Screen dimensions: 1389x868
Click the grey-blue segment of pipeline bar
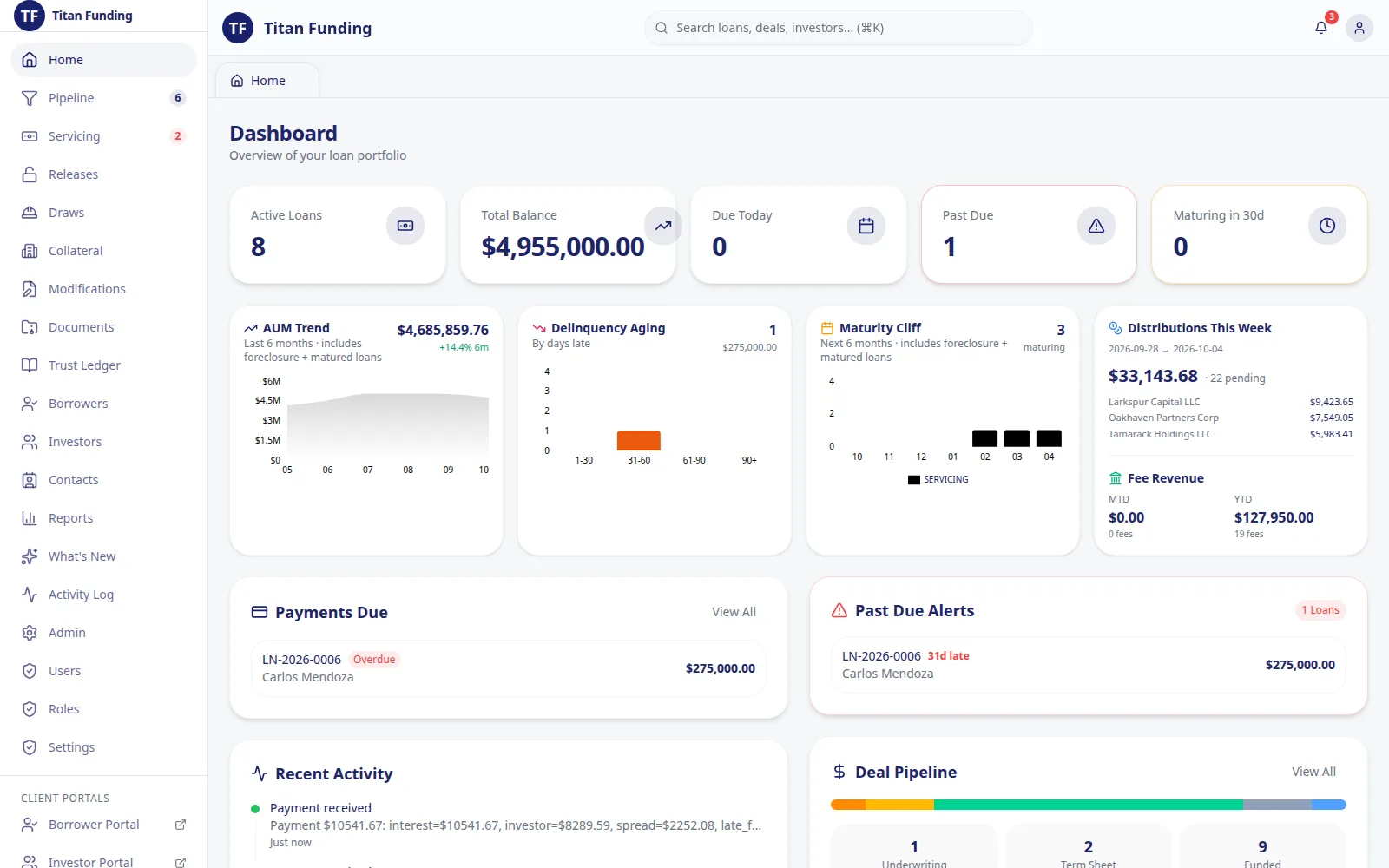(1277, 805)
